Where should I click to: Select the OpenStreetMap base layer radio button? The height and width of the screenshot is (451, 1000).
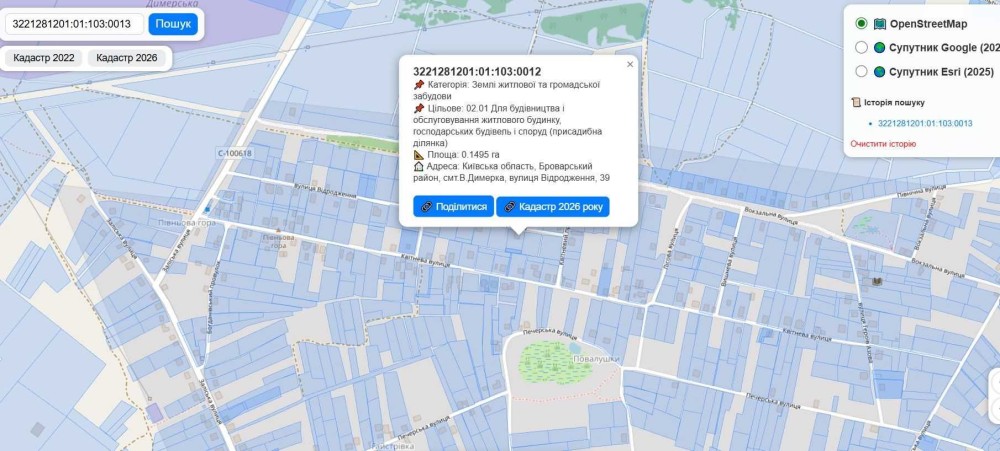tap(861, 24)
